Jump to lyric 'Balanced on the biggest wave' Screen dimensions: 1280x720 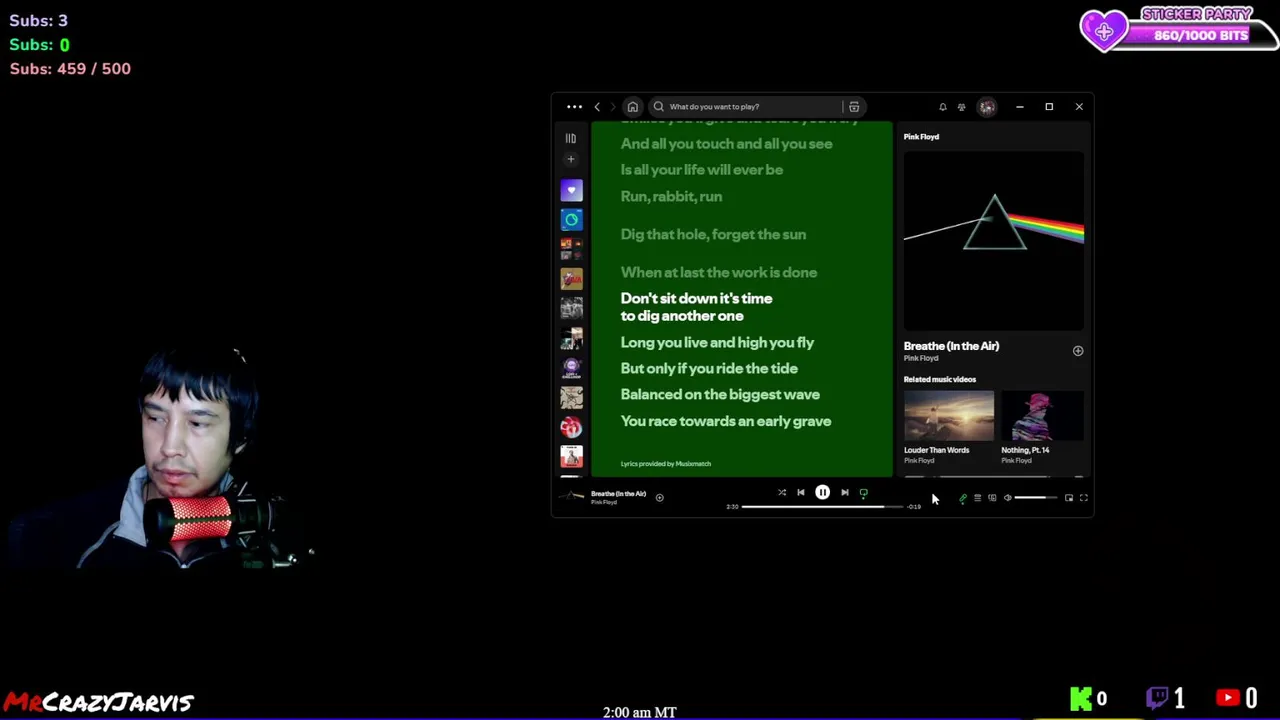click(720, 395)
